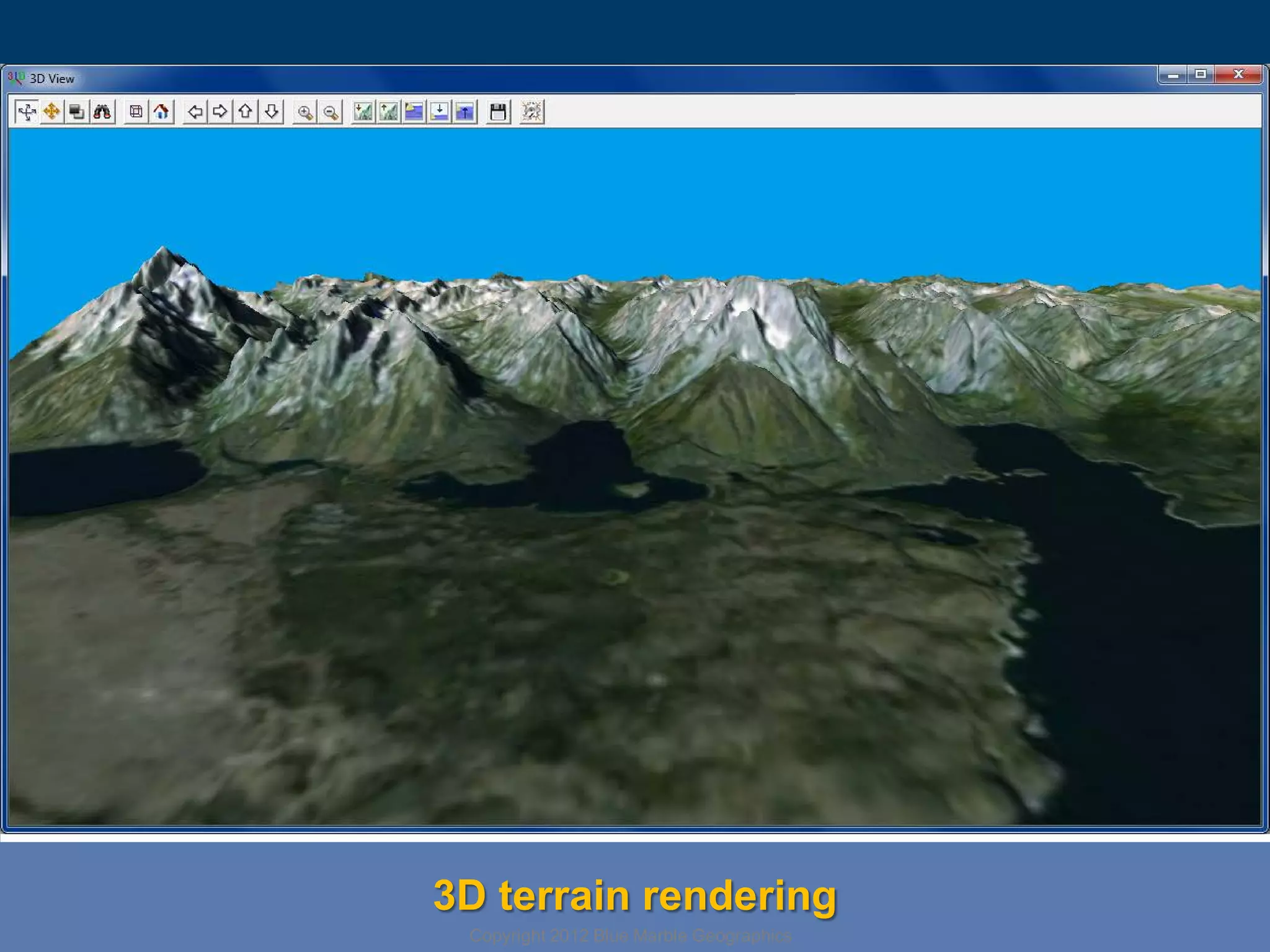Select the rotate view tool
This screenshot has height=952, width=1270.
point(27,112)
